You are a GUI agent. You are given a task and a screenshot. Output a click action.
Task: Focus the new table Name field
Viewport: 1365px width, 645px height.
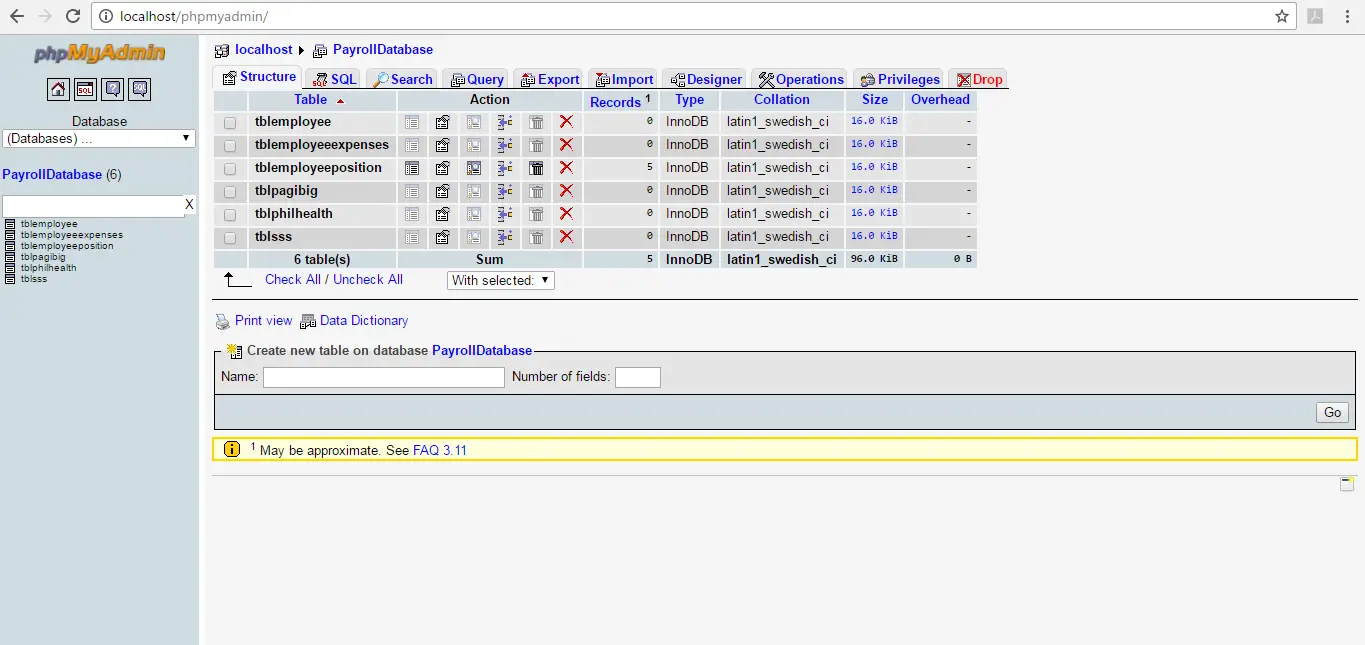(384, 377)
